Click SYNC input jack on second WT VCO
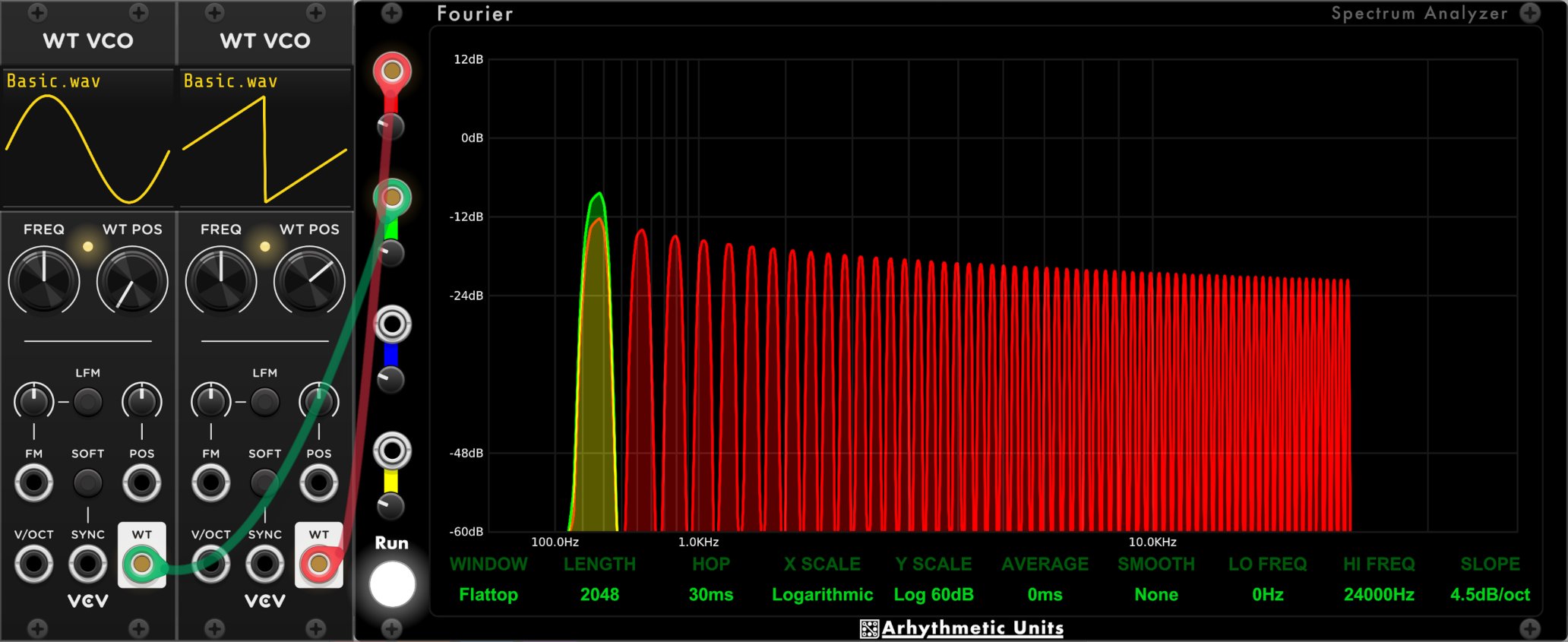The height and width of the screenshot is (642, 1568). 265,564
